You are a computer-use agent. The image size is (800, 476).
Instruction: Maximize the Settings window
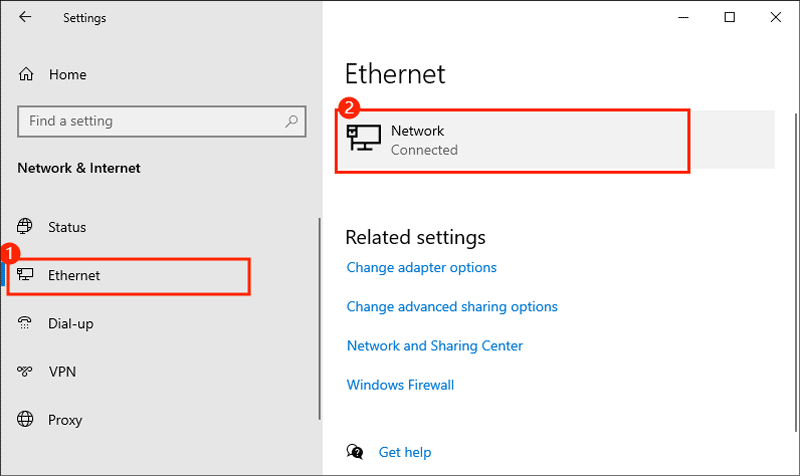[730, 17]
